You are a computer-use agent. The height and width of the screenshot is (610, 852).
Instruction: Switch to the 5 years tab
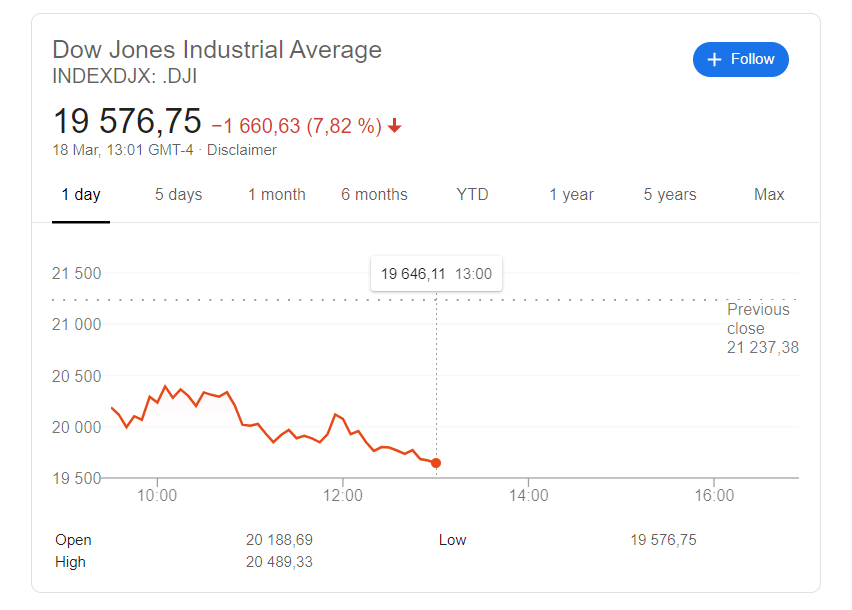tap(670, 195)
